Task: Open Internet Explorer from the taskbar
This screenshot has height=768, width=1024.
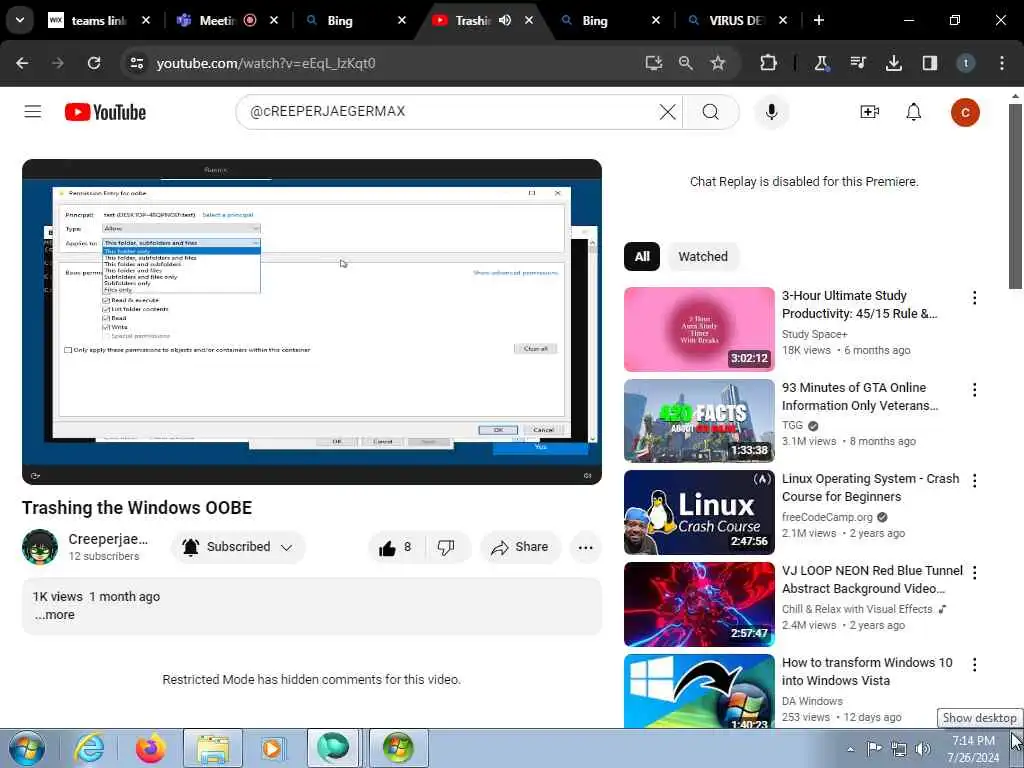Action: [x=89, y=748]
